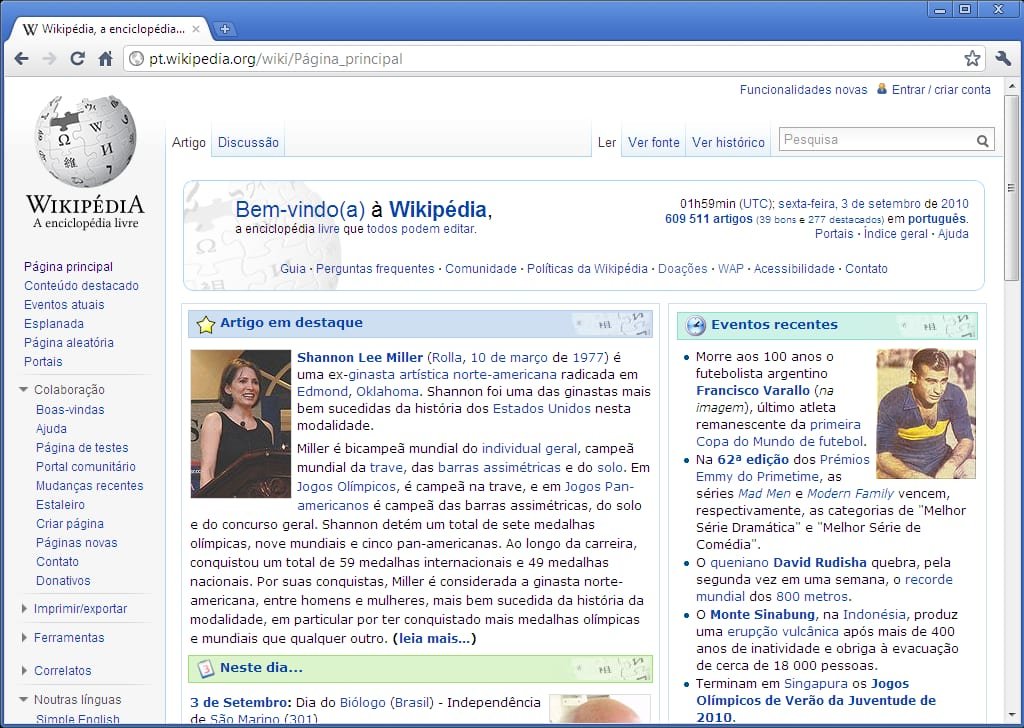Open the Simple English language link
The image size is (1024, 728).
point(78,720)
